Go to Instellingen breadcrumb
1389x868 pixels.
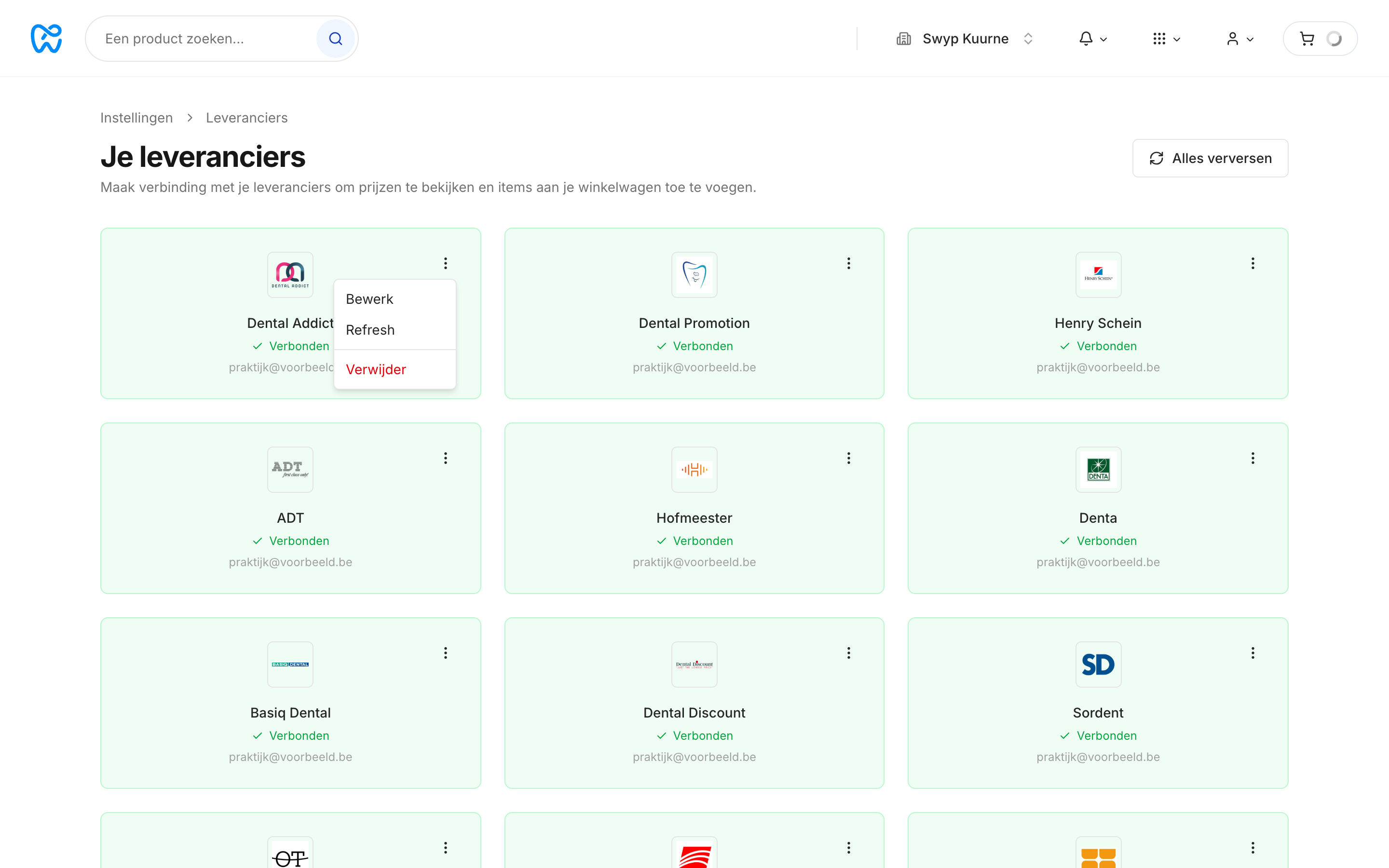click(136, 118)
